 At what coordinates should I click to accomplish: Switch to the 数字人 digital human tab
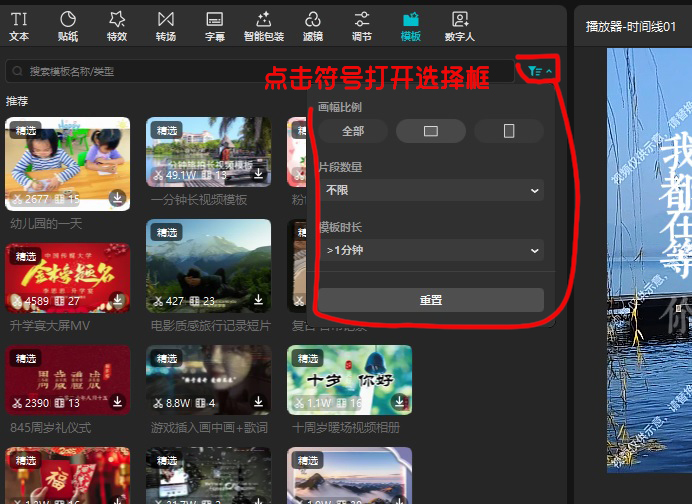(x=460, y=25)
